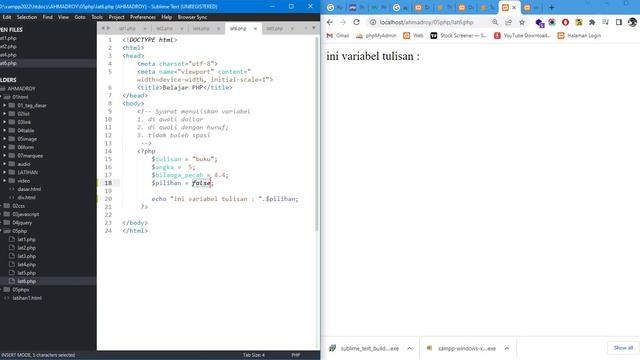Expand the audio folder

pos(4,164)
